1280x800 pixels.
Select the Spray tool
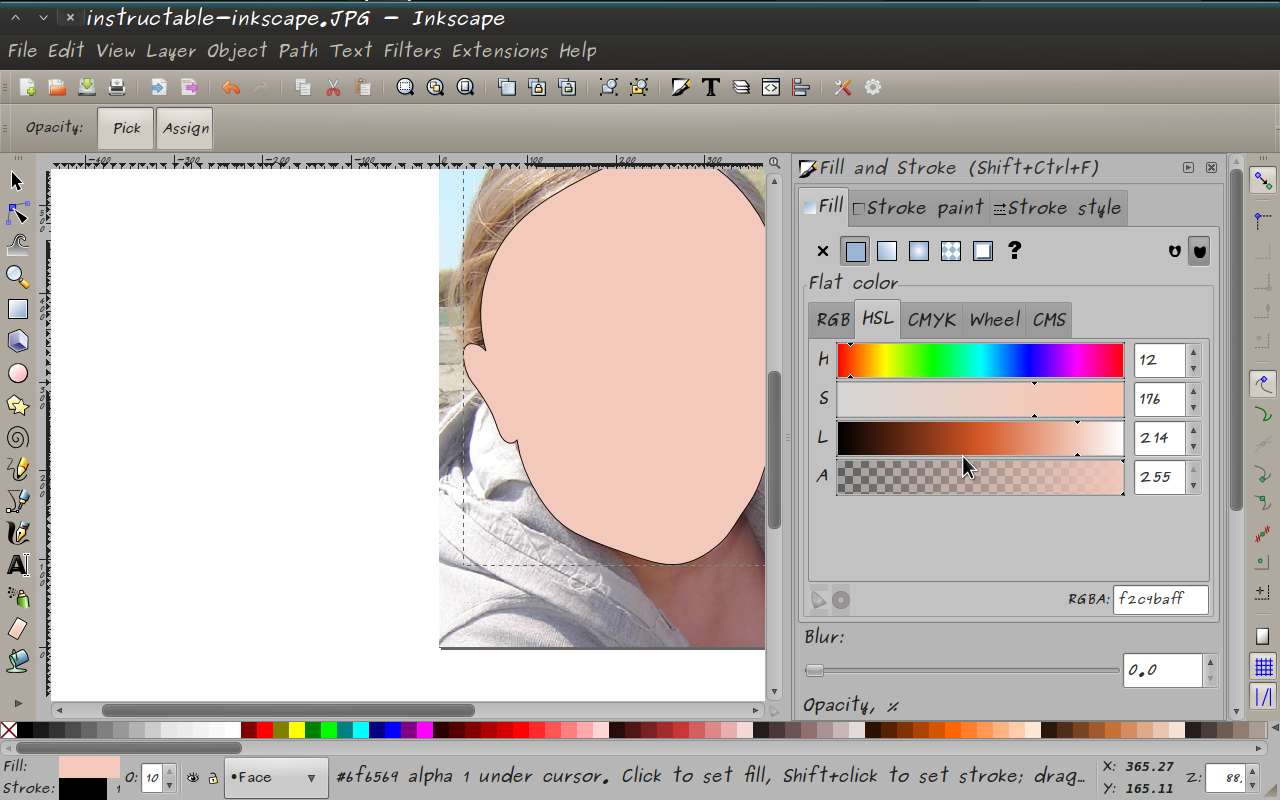[17, 597]
